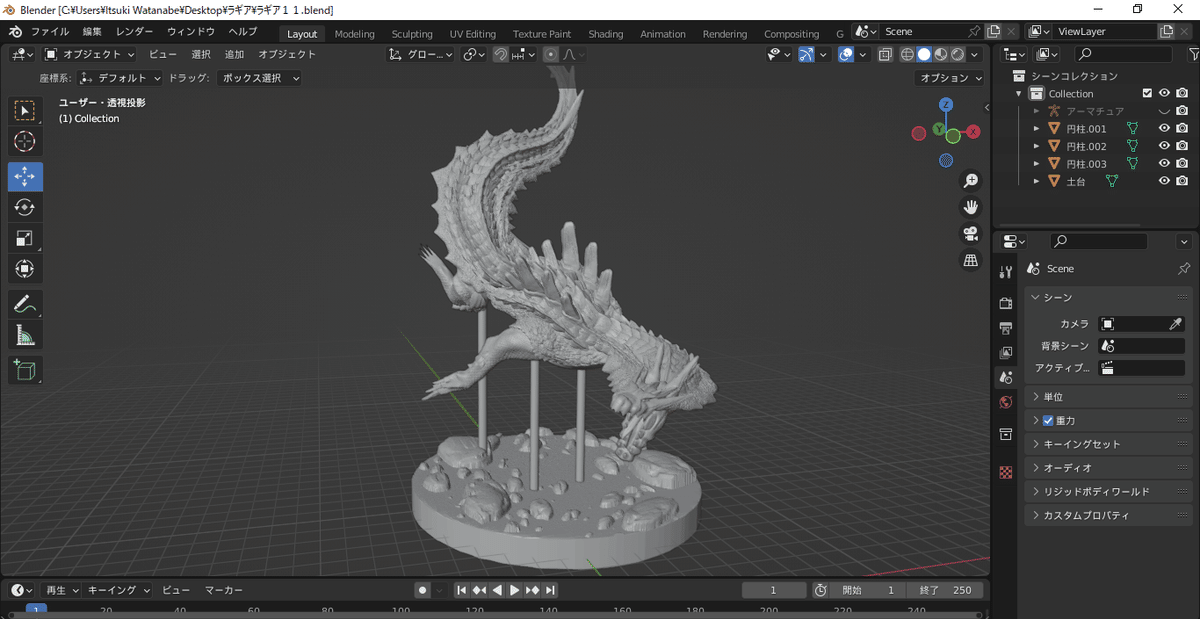Select the Measure ruler tool
Screen dimensions: 1200x619
[x=25, y=335]
